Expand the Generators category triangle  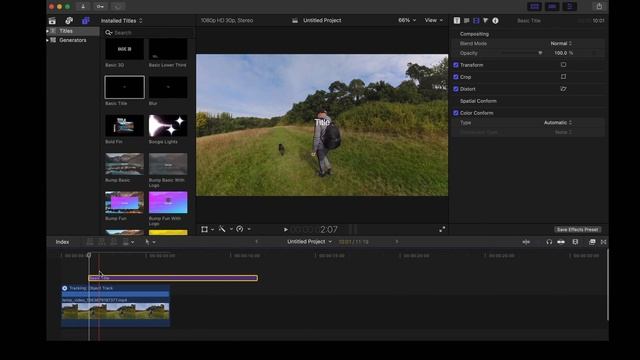click(x=48, y=40)
